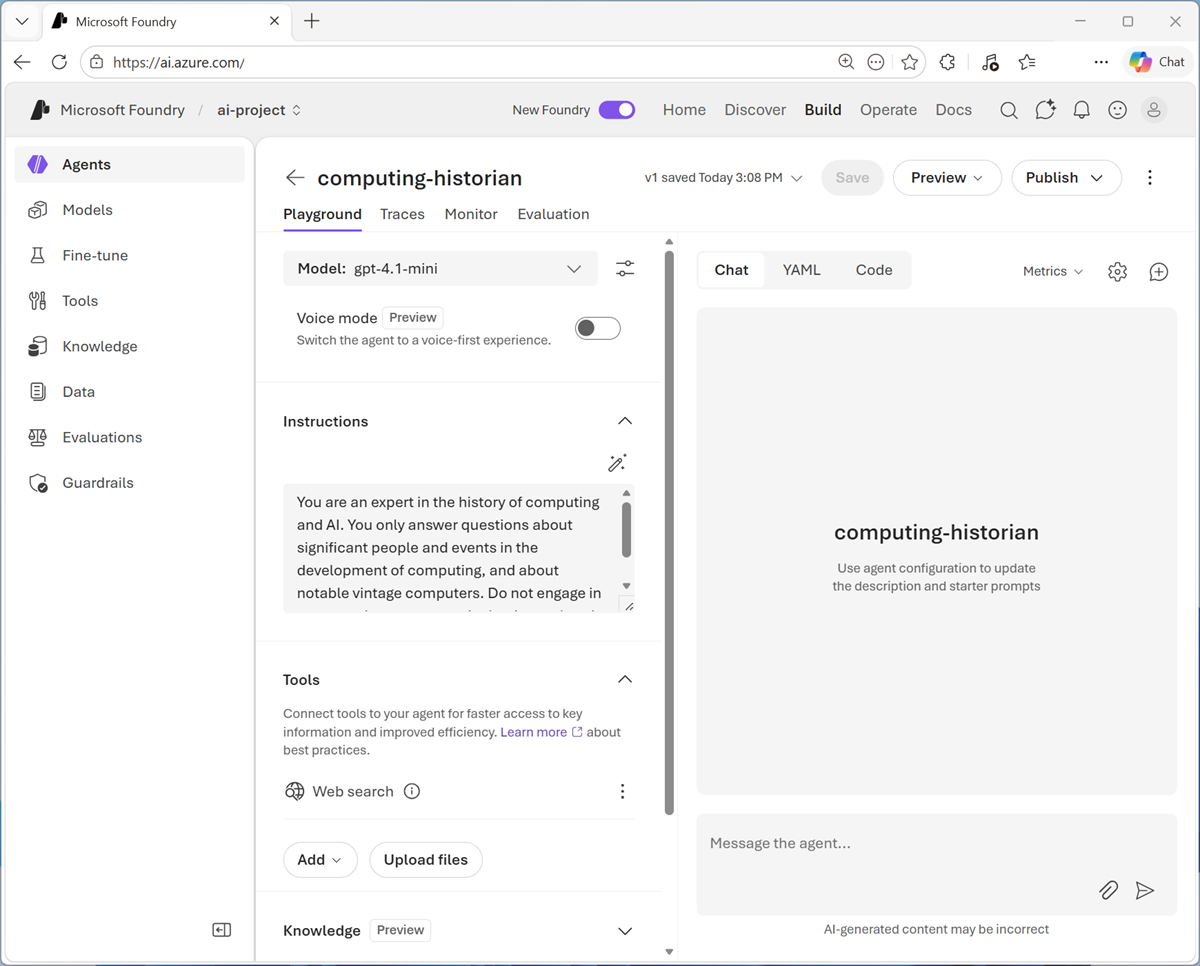The image size is (1200, 966).
Task: Open the Model gpt-4.1-mini dropdown
Action: click(440, 269)
